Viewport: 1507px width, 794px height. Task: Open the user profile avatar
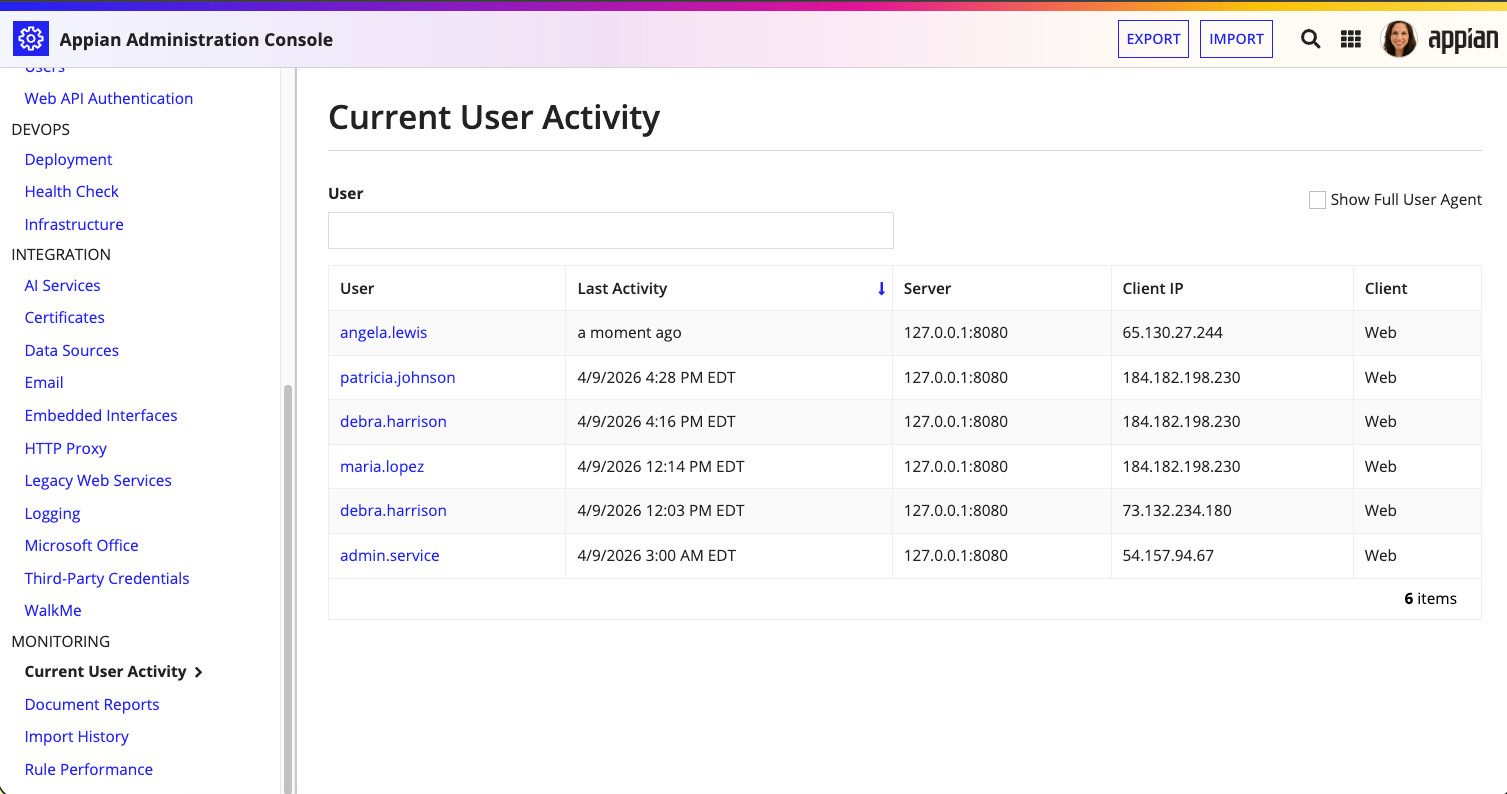click(x=1399, y=39)
